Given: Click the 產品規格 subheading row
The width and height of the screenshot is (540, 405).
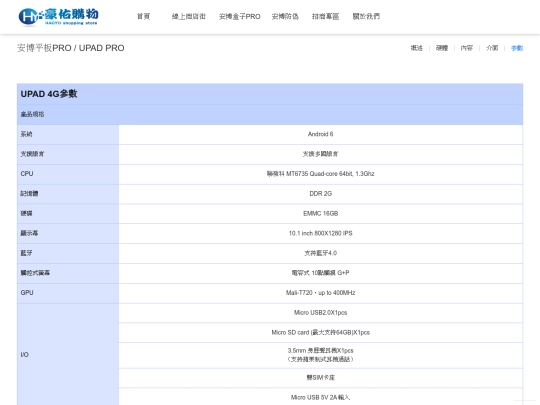Looking at the screenshot, I should tap(270, 114).
